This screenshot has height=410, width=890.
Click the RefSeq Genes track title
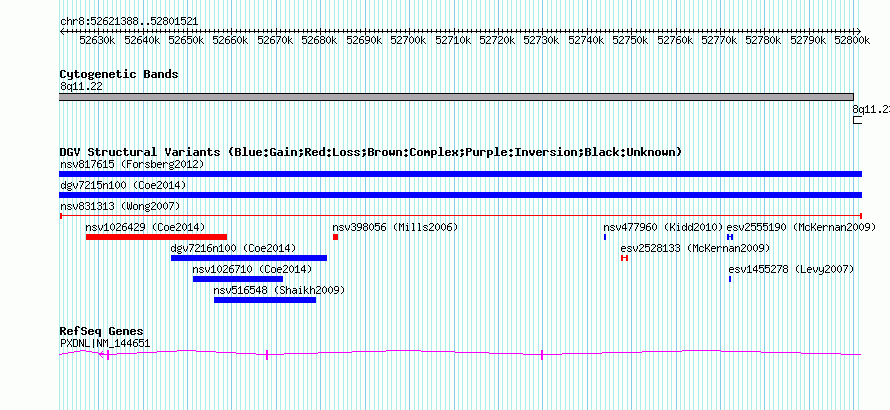coord(102,331)
